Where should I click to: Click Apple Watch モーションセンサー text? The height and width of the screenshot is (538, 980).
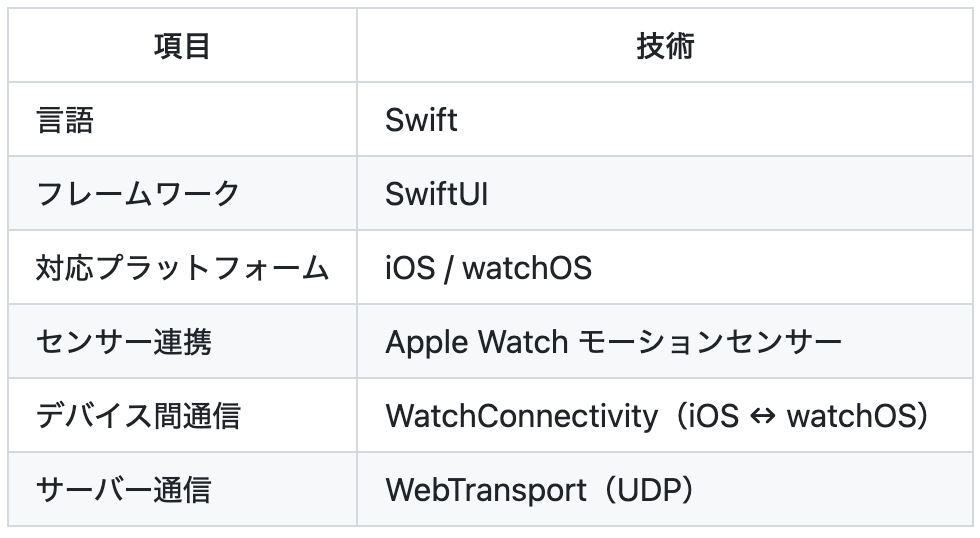(x=613, y=342)
